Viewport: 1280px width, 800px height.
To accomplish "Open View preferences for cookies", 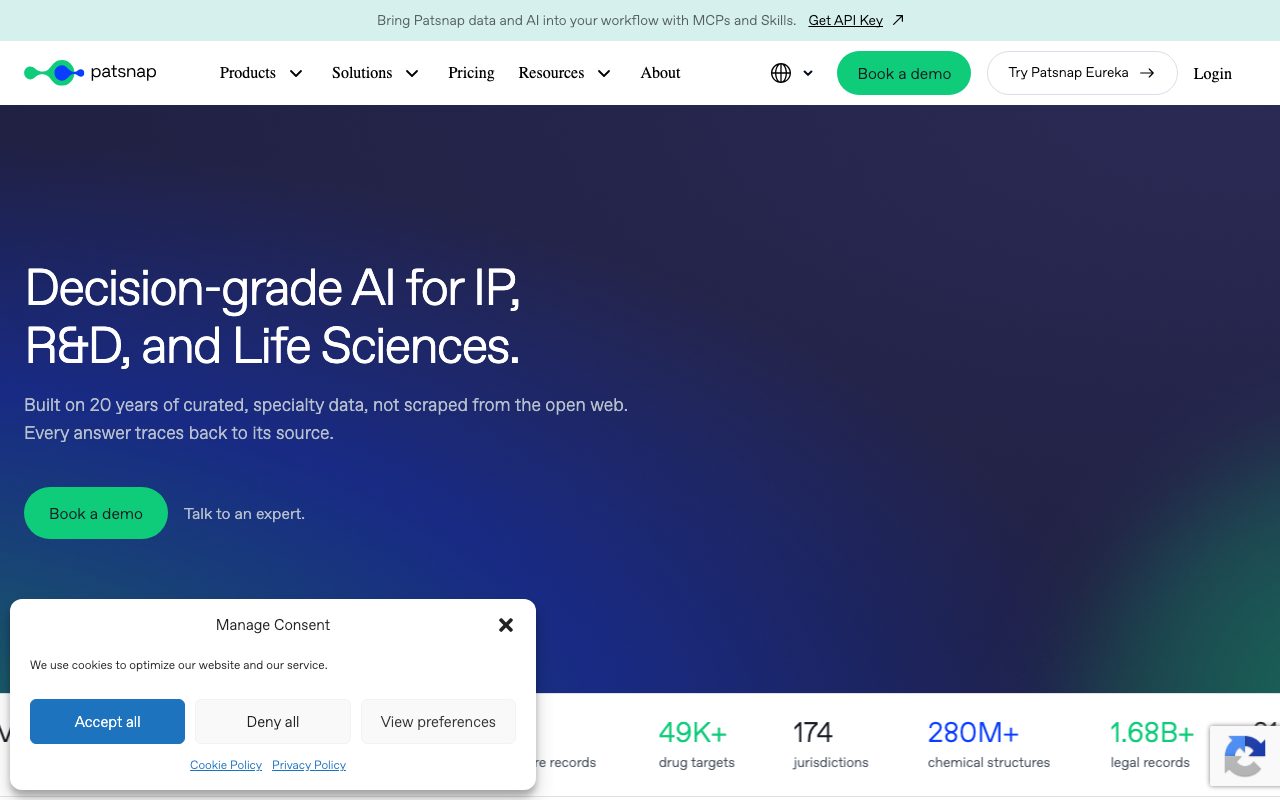I will click(438, 722).
